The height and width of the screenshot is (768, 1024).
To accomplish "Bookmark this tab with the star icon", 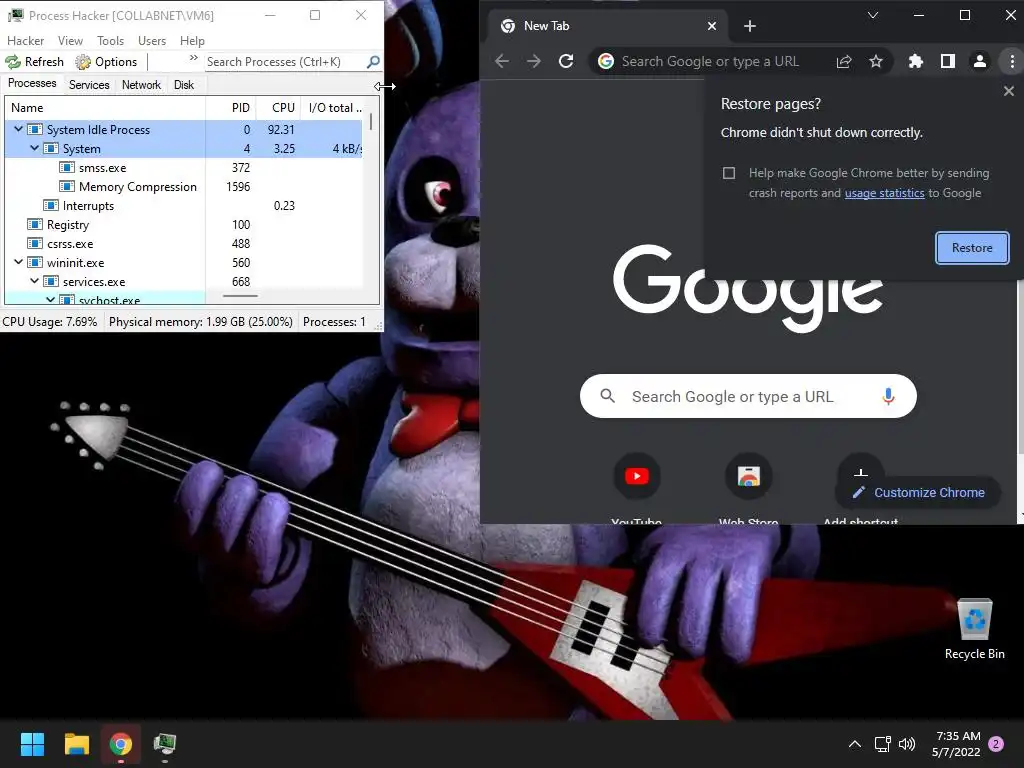I will point(876,61).
